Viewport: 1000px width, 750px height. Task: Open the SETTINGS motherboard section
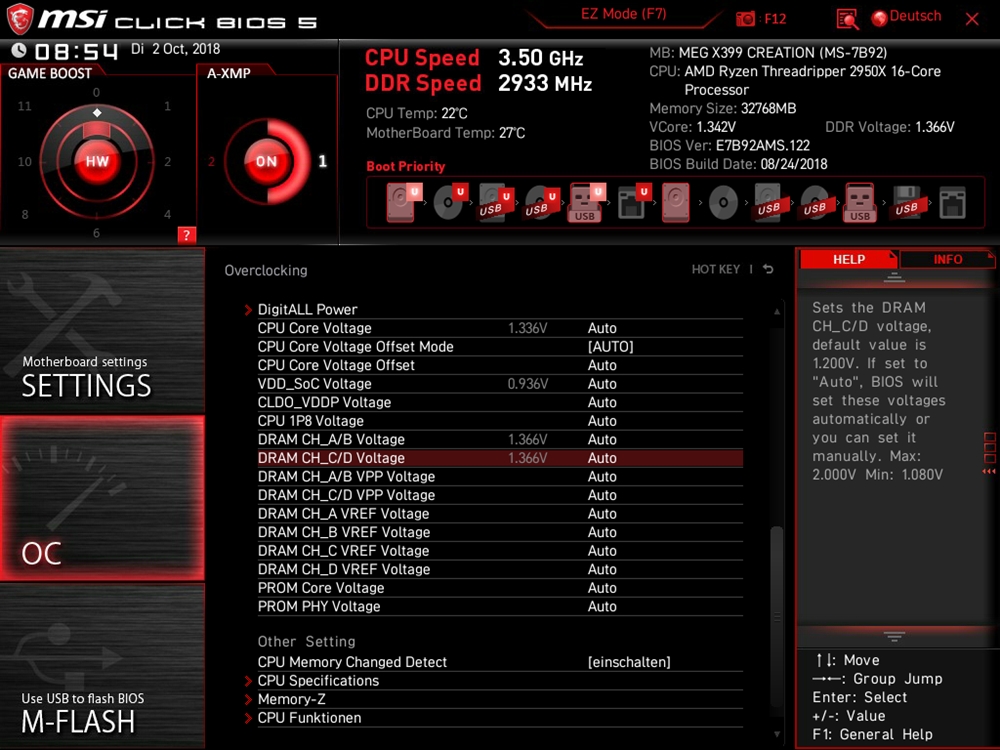pyautogui.click(x=102, y=330)
